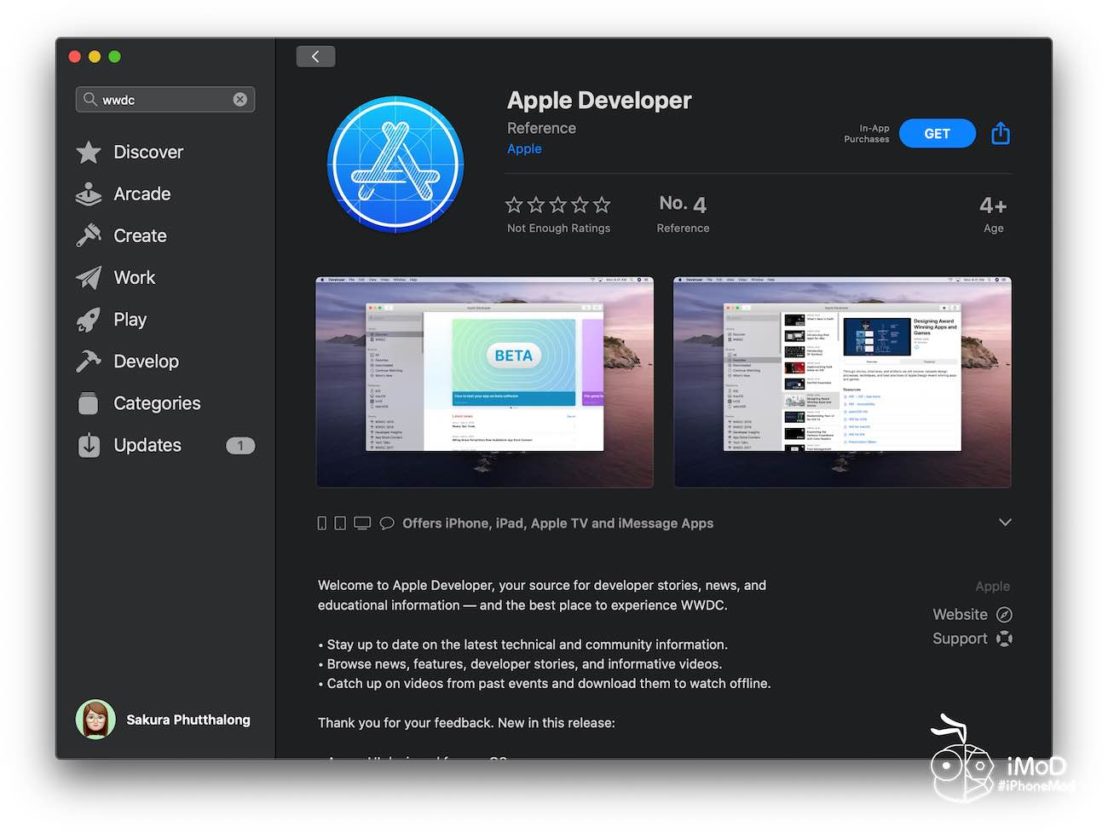
Task: Open the Apple developer page link
Action: pos(524,148)
